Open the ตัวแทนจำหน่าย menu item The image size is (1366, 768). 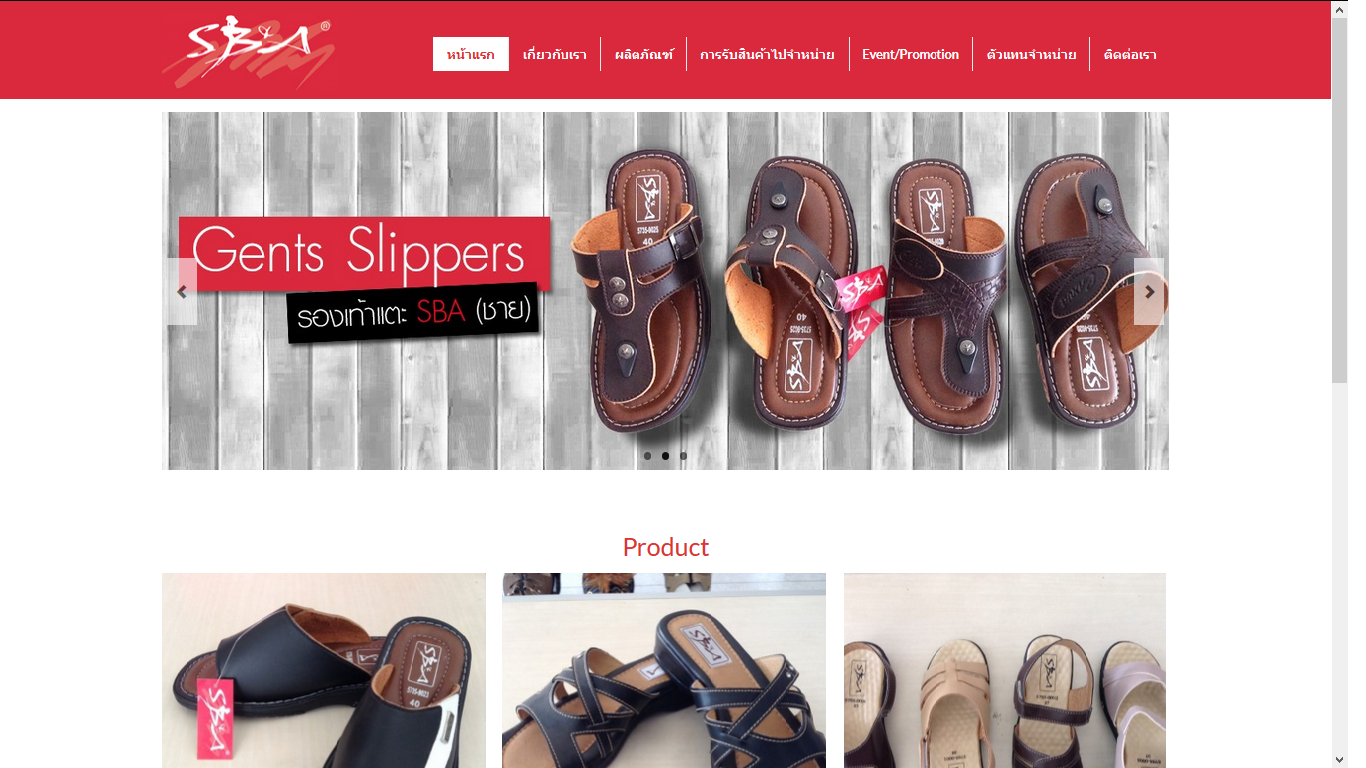(1031, 54)
